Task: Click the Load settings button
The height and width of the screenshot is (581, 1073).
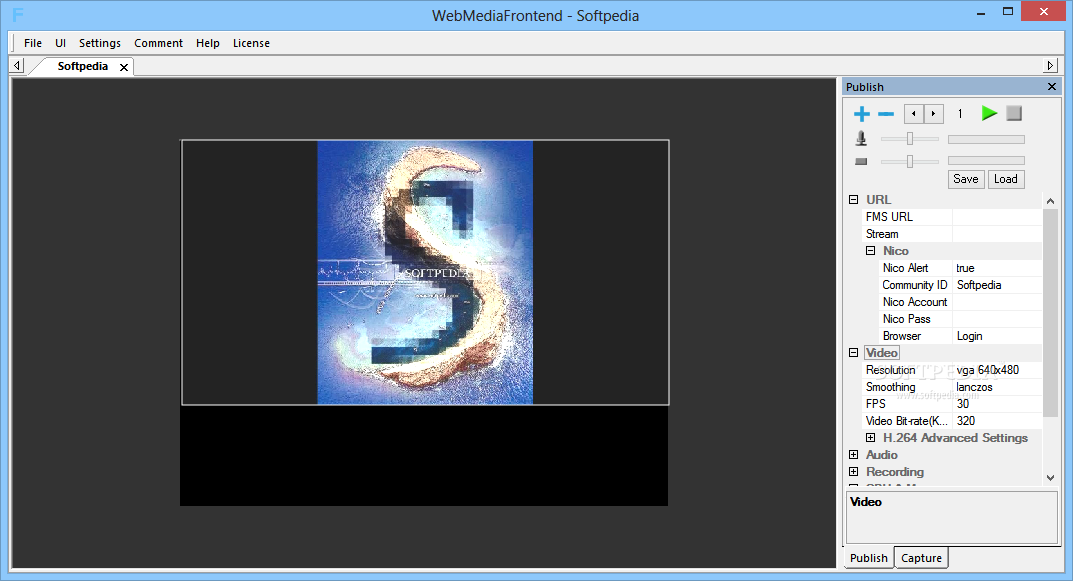Action: click(x=1006, y=179)
